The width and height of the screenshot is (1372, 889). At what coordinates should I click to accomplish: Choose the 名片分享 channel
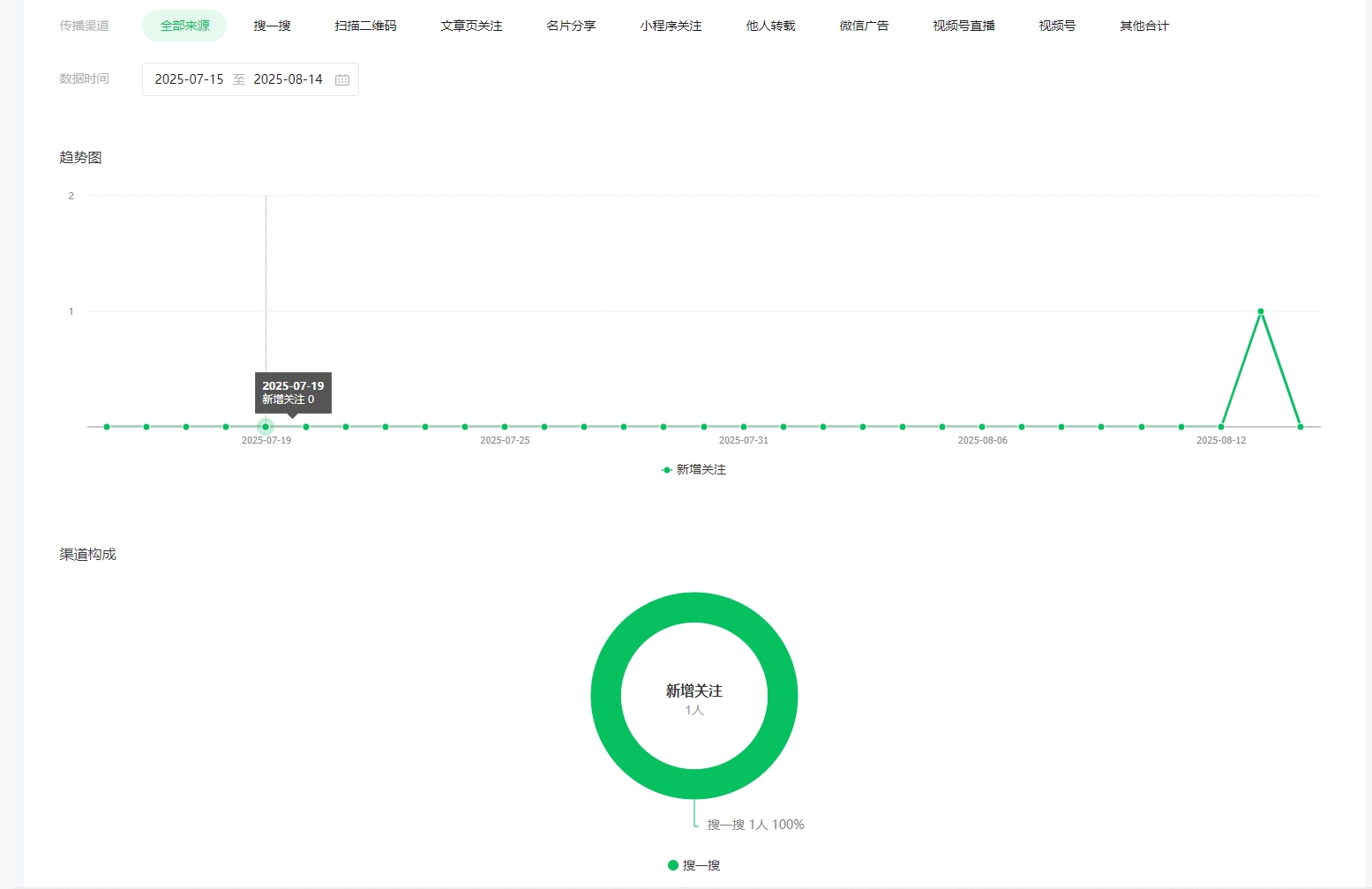[571, 26]
